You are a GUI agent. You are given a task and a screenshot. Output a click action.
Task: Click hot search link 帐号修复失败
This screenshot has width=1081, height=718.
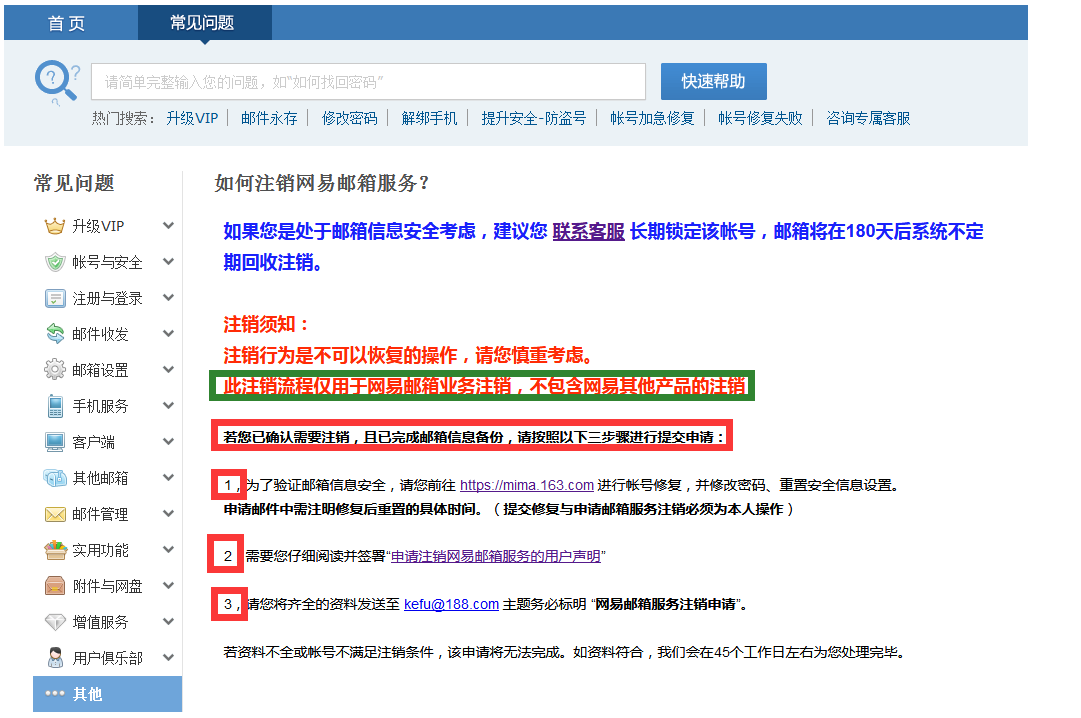point(760,119)
